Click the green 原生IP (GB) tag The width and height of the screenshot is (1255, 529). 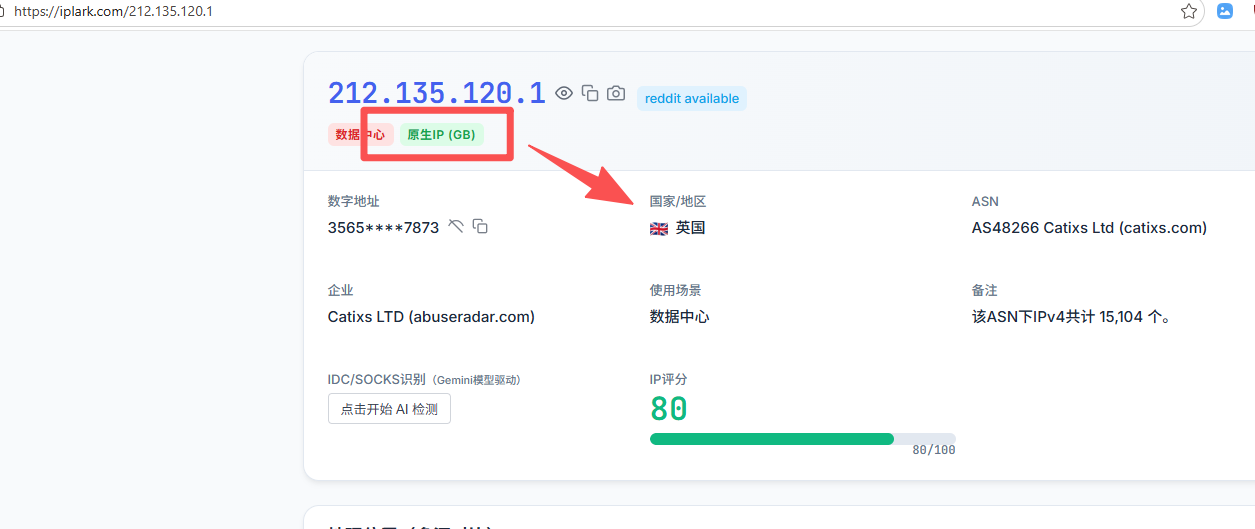tap(441, 135)
